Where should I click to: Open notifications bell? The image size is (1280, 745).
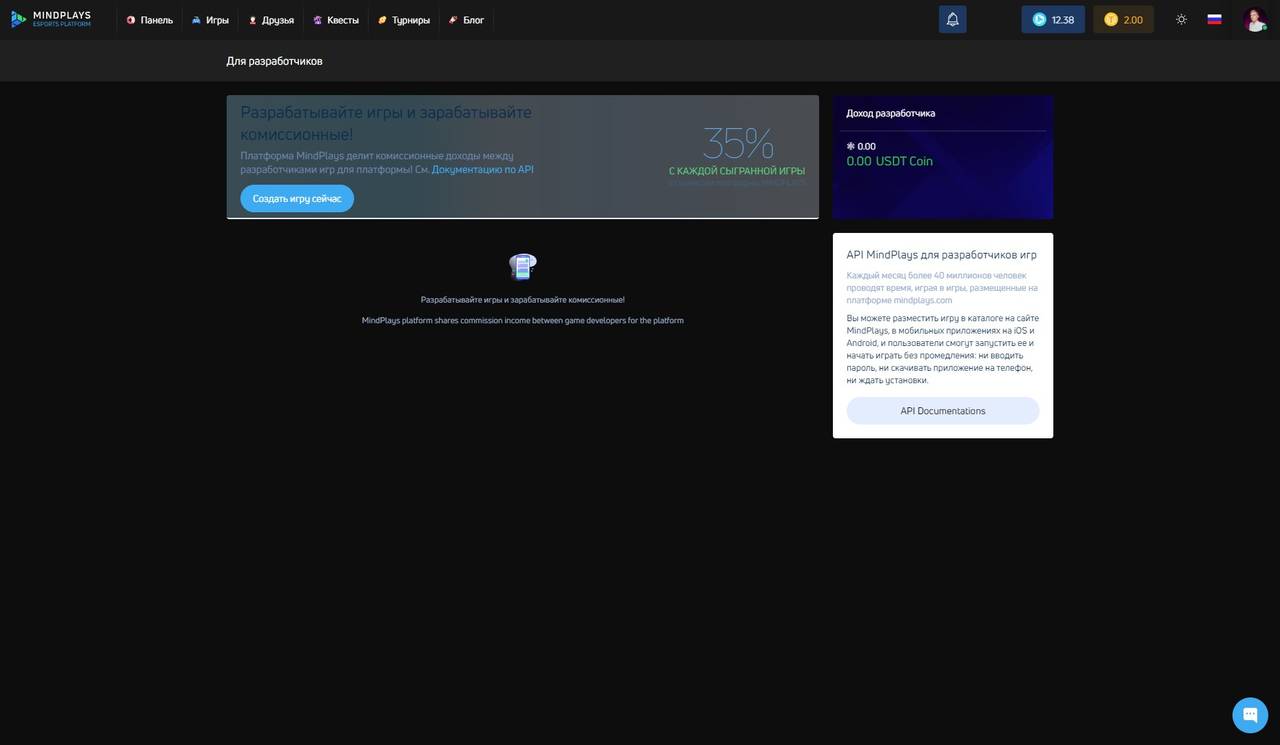952,19
